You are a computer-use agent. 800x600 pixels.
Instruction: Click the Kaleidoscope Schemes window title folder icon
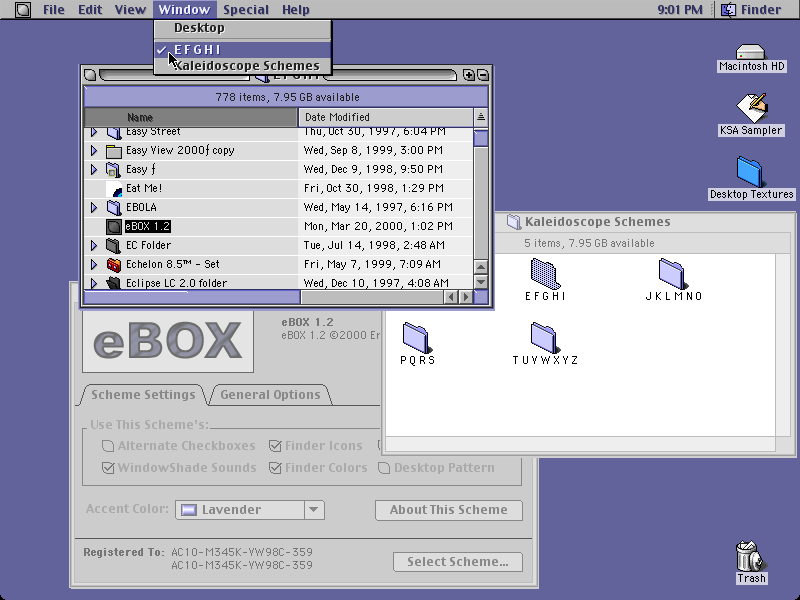click(x=513, y=221)
